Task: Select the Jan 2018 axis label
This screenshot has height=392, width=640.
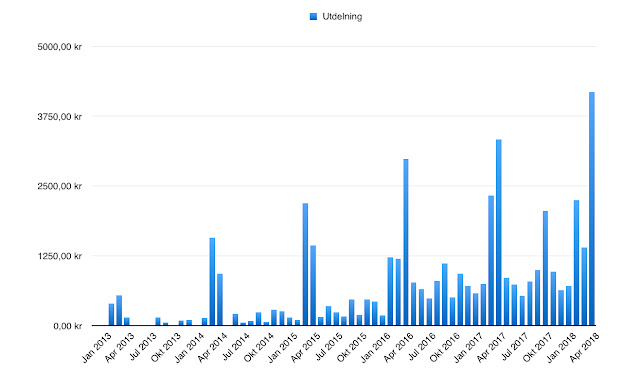Action: pyautogui.click(x=562, y=347)
